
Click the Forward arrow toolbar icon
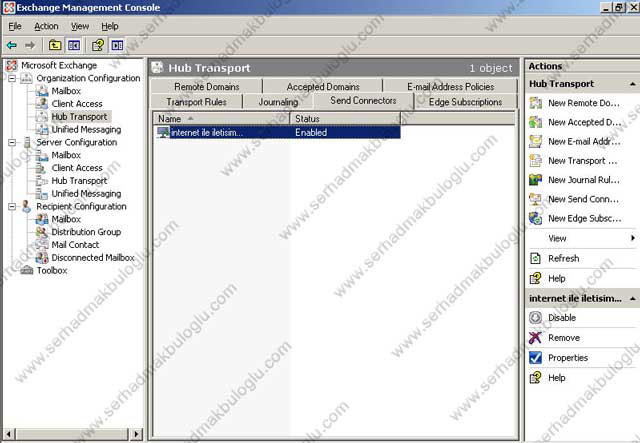pos(29,45)
